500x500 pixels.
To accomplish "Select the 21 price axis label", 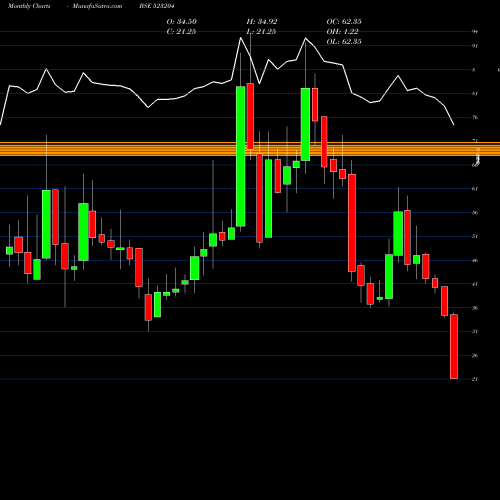I will tap(475, 379).
